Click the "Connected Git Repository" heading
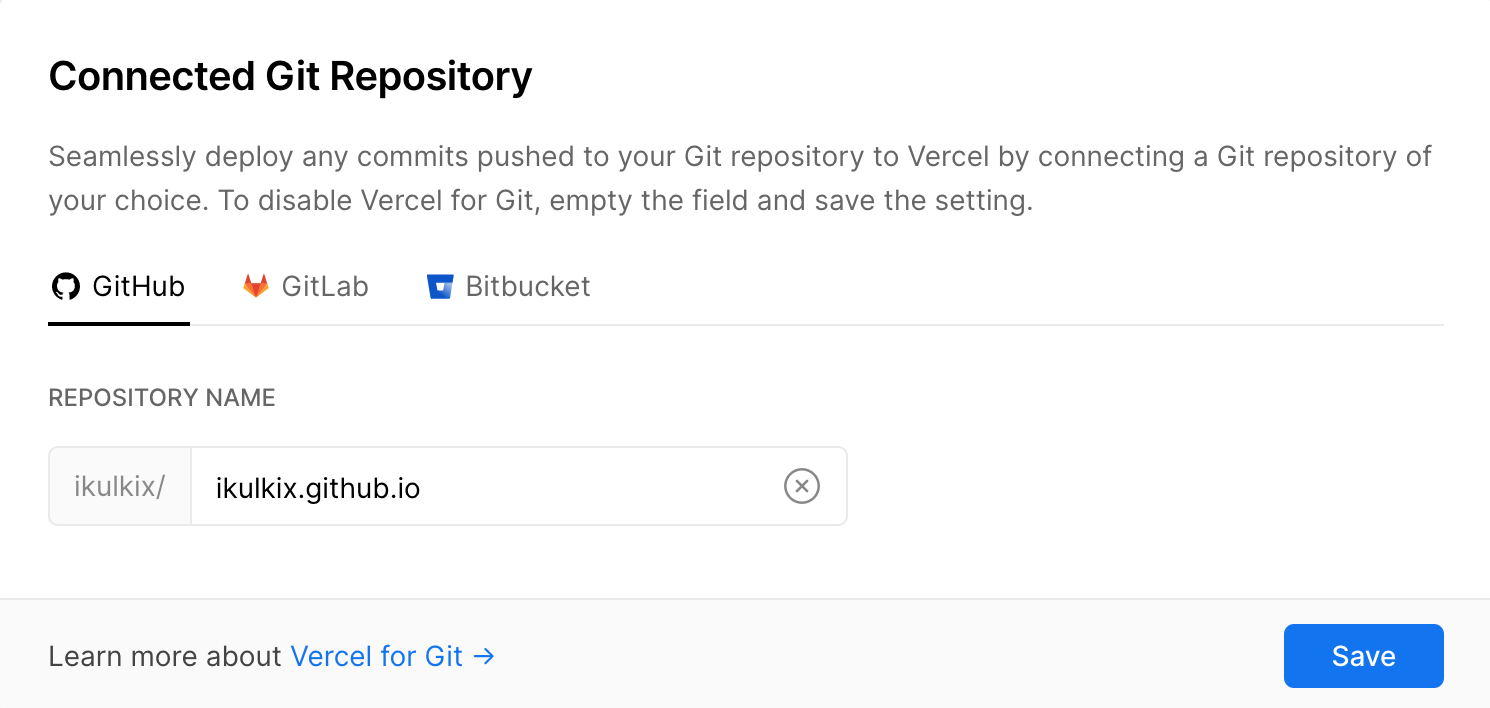The width and height of the screenshot is (1490, 708). (290, 77)
